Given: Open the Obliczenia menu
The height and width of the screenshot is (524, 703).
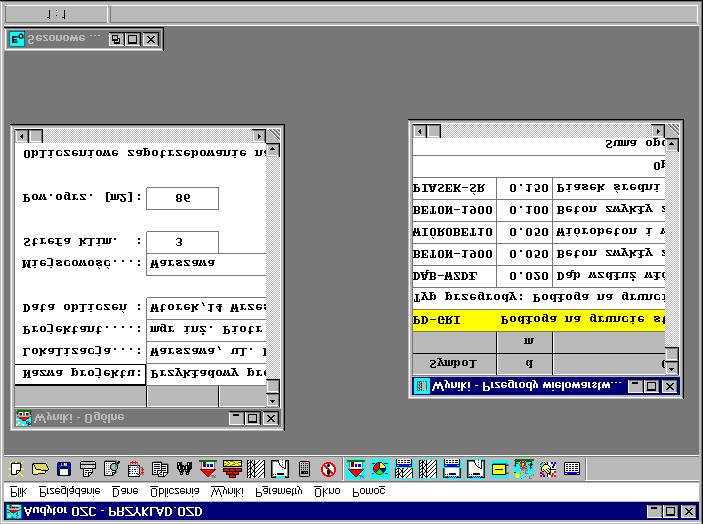Looking at the screenshot, I should tap(174, 492).
